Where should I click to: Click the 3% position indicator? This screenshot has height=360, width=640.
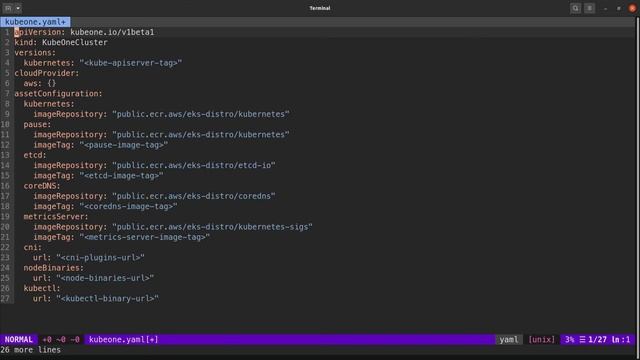569,340
